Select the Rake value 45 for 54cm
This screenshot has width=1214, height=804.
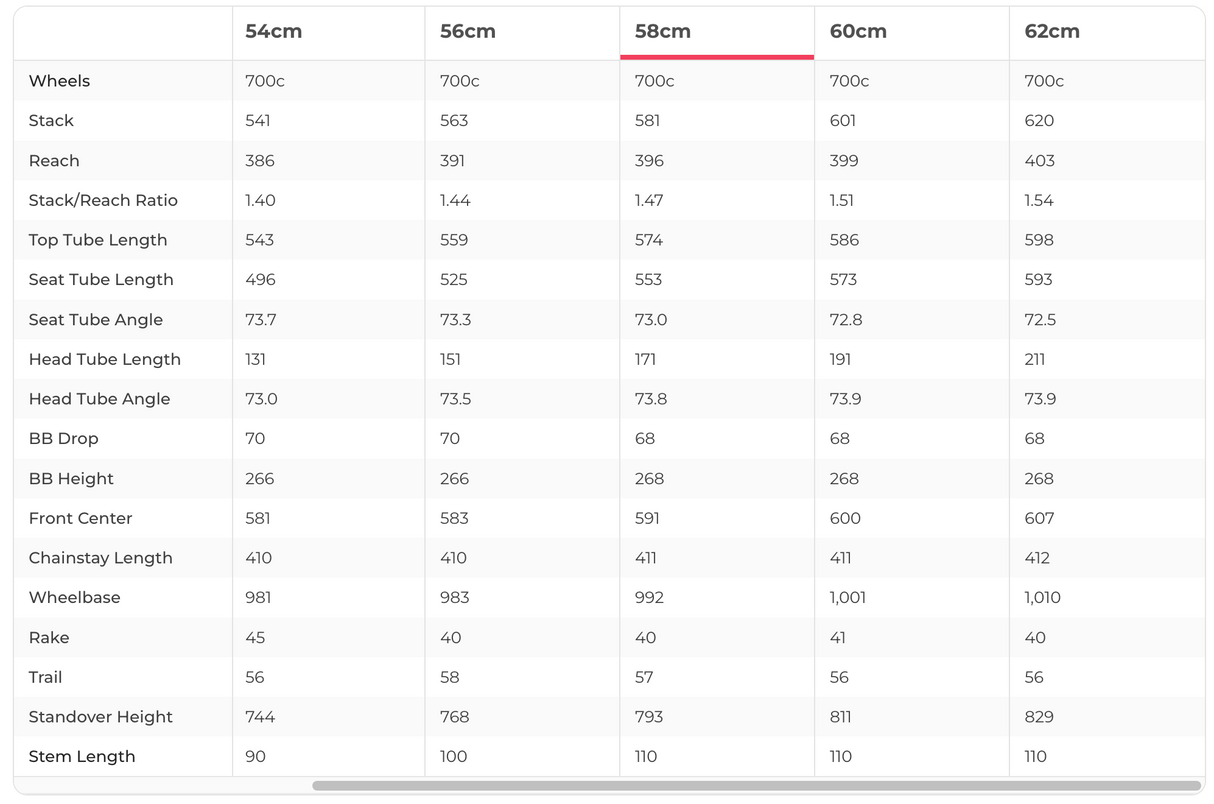(x=255, y=638)
